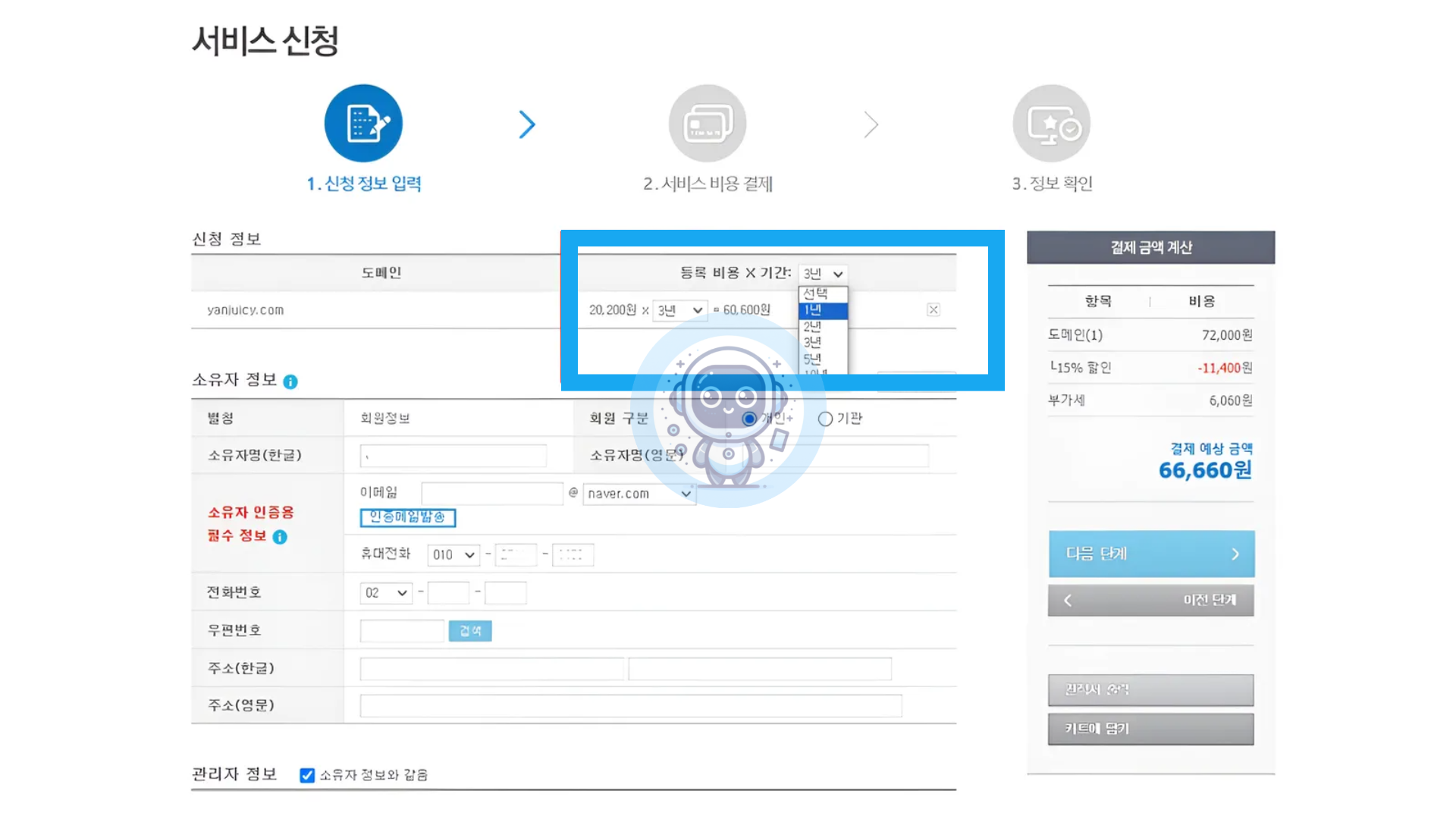
Task: Click the step 3 정보 확인 icon
Action: 1051,124
